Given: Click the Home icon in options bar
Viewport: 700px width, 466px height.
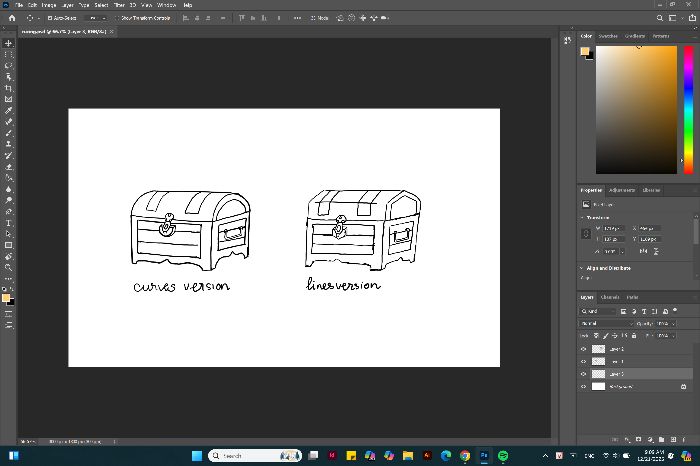Looking at the screenshot, I should pyautogui.click(x=12, y=18).
